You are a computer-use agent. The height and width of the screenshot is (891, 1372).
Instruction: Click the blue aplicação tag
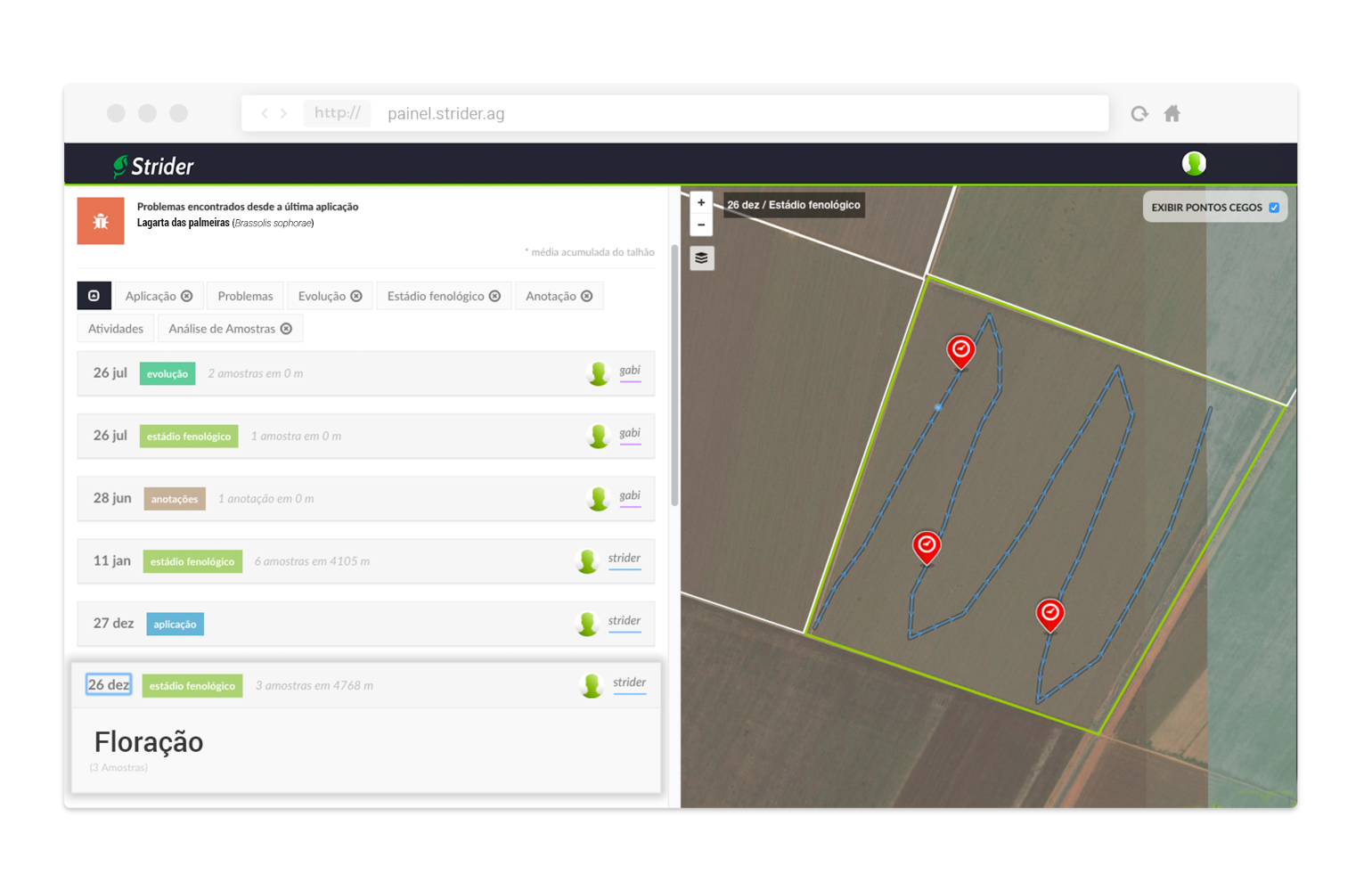(175, 624)
